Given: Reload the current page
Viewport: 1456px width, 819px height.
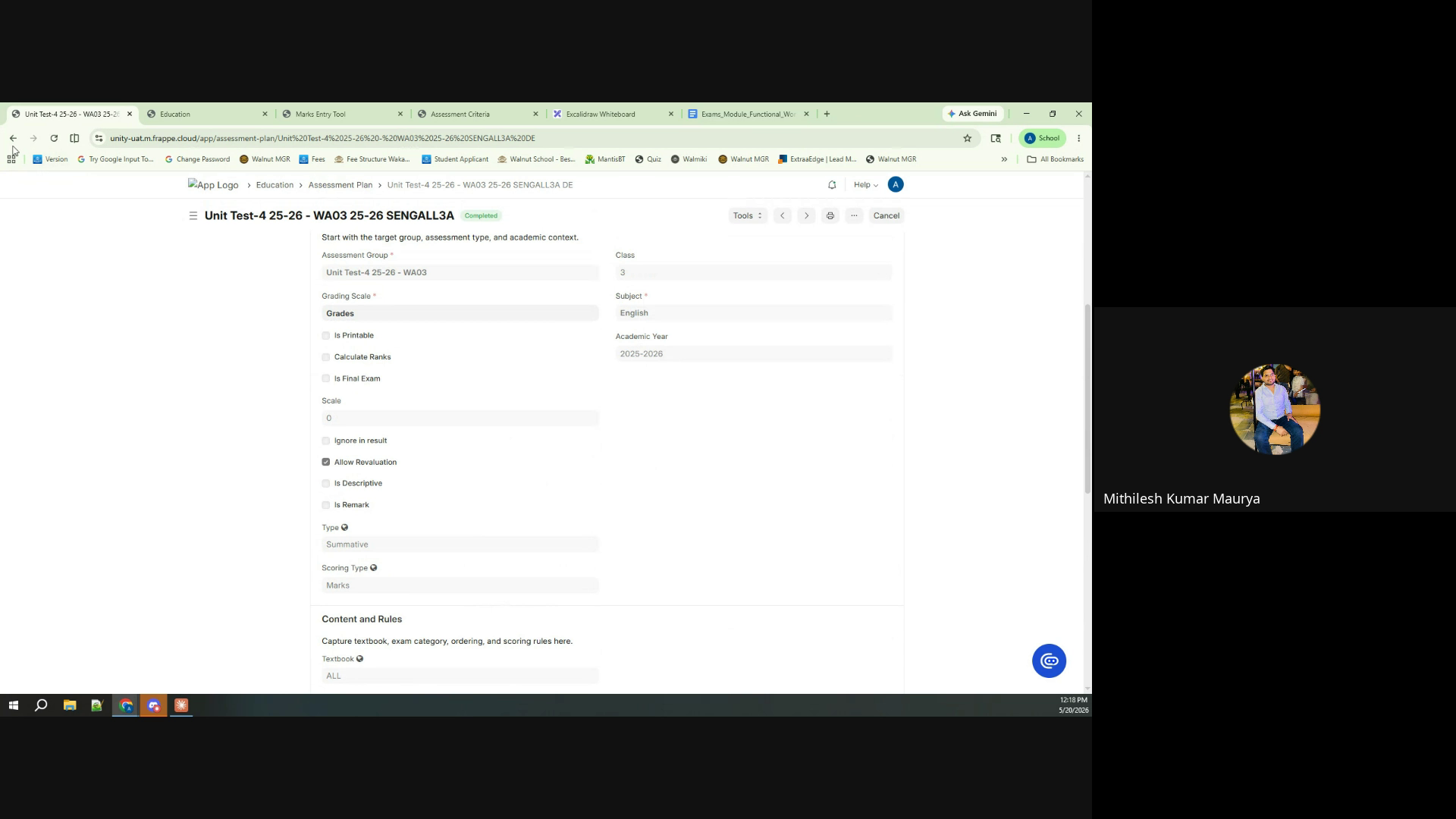Looking at the screenshot, I should point(54,138).
